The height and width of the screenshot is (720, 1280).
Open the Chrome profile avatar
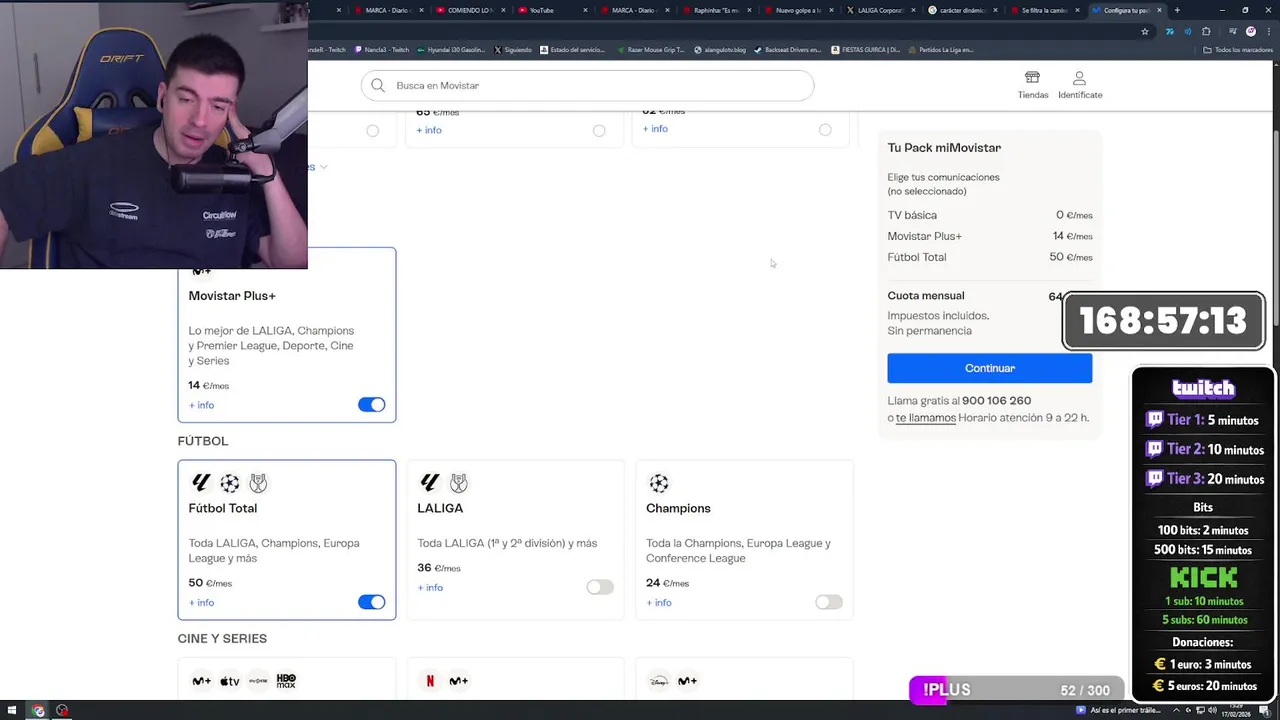tap(1250, 31)
